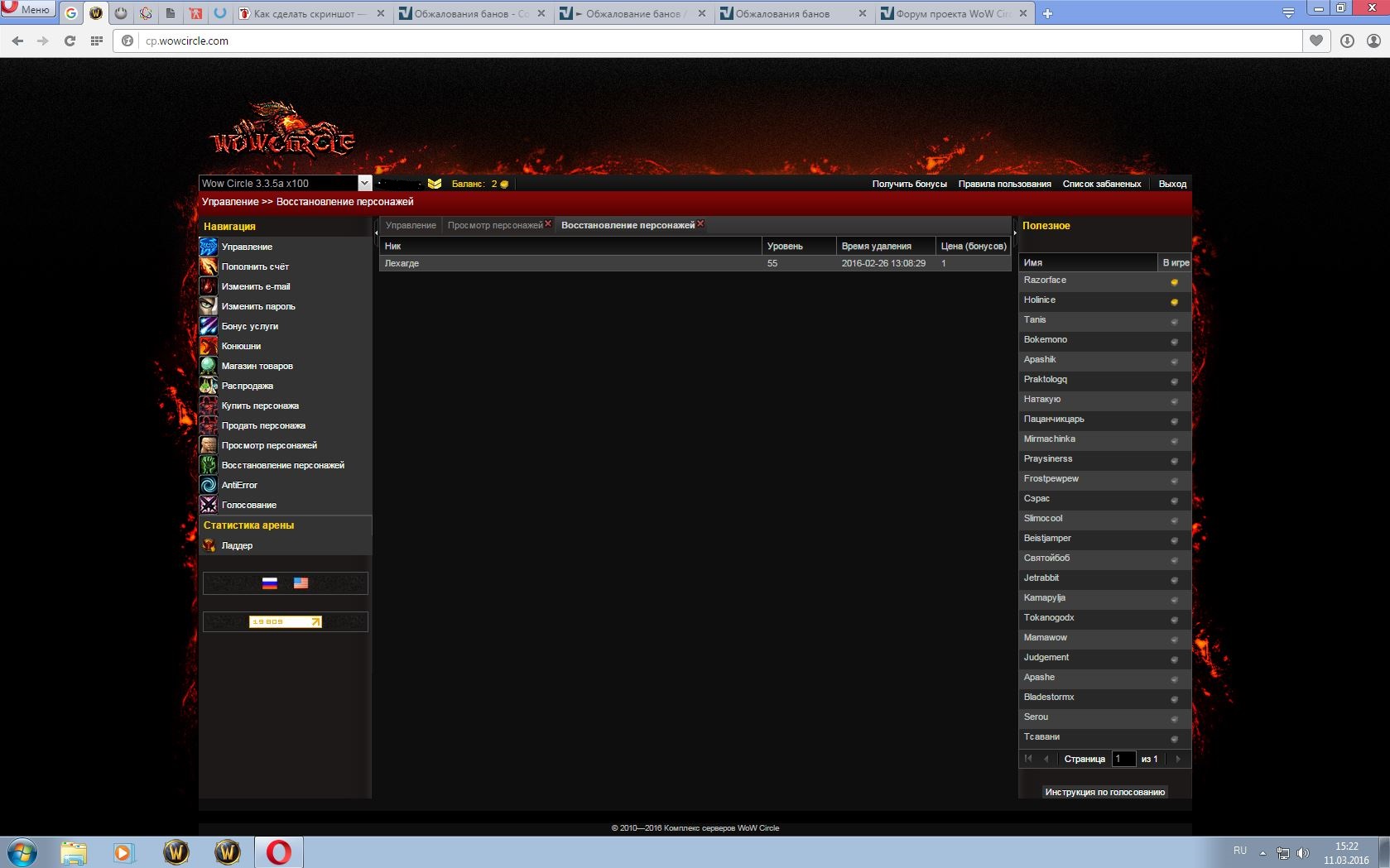Click the AntiError swirl icon
Viewport: 1390px width, 868px height.
point(209,485)
